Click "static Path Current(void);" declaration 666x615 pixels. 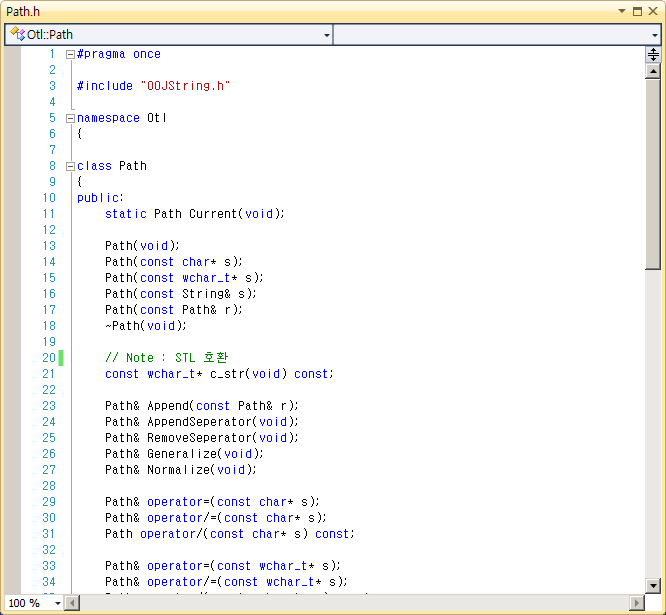pos(195,214)
